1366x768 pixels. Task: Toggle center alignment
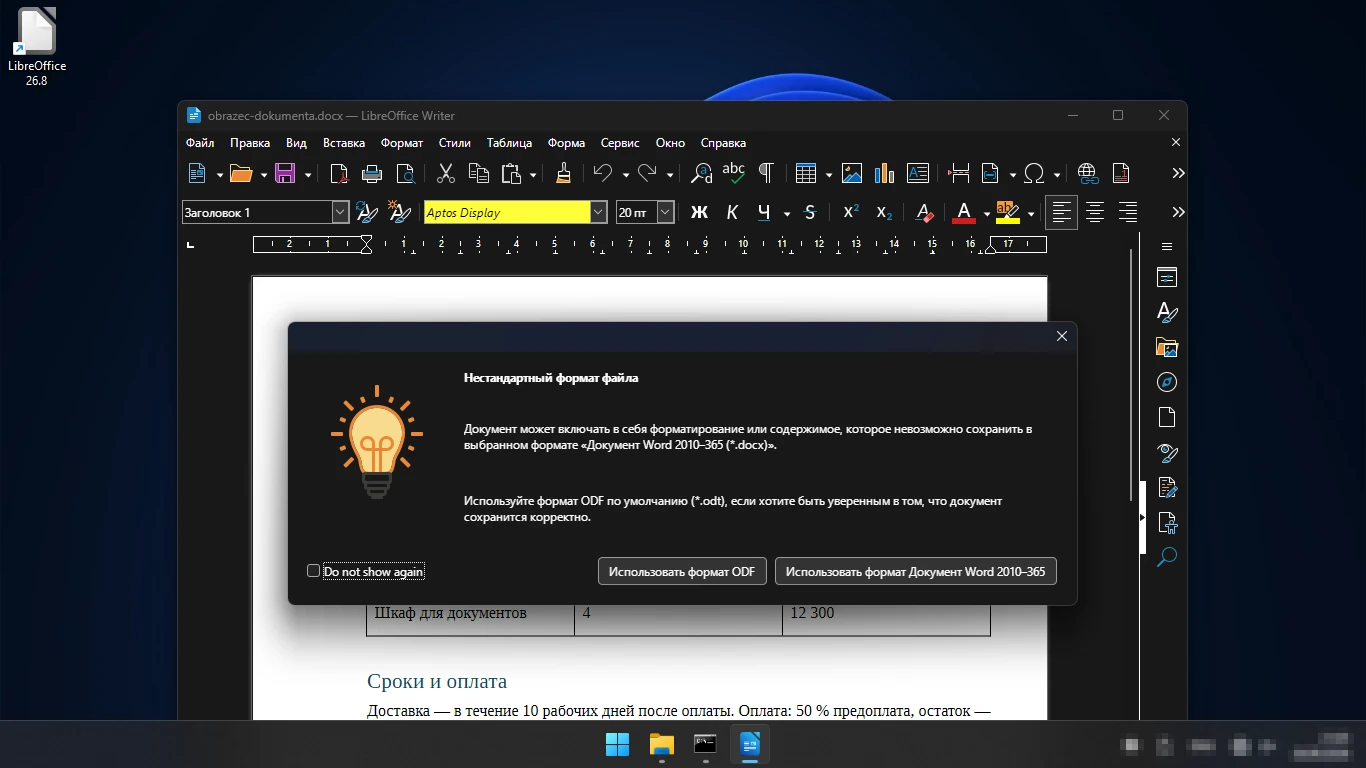coord(1095,212)
